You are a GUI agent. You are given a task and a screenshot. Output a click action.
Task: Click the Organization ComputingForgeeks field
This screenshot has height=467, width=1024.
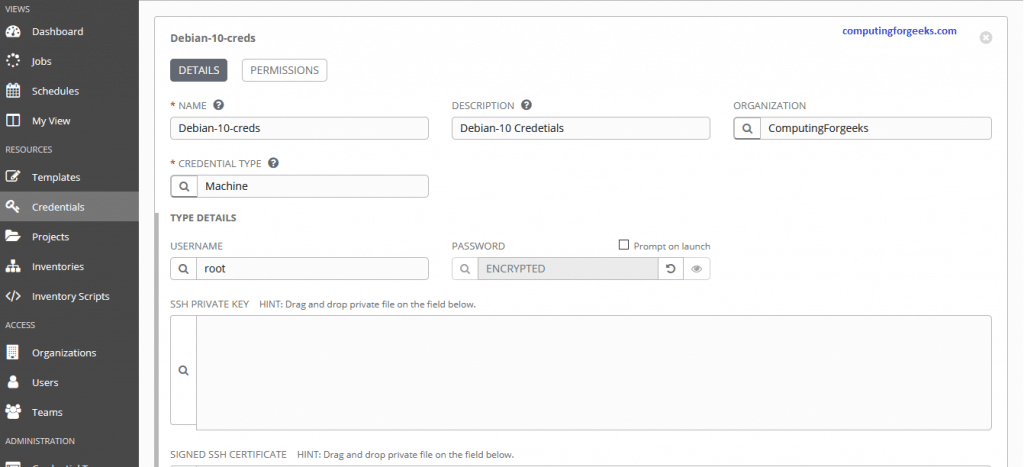point(876,129)
